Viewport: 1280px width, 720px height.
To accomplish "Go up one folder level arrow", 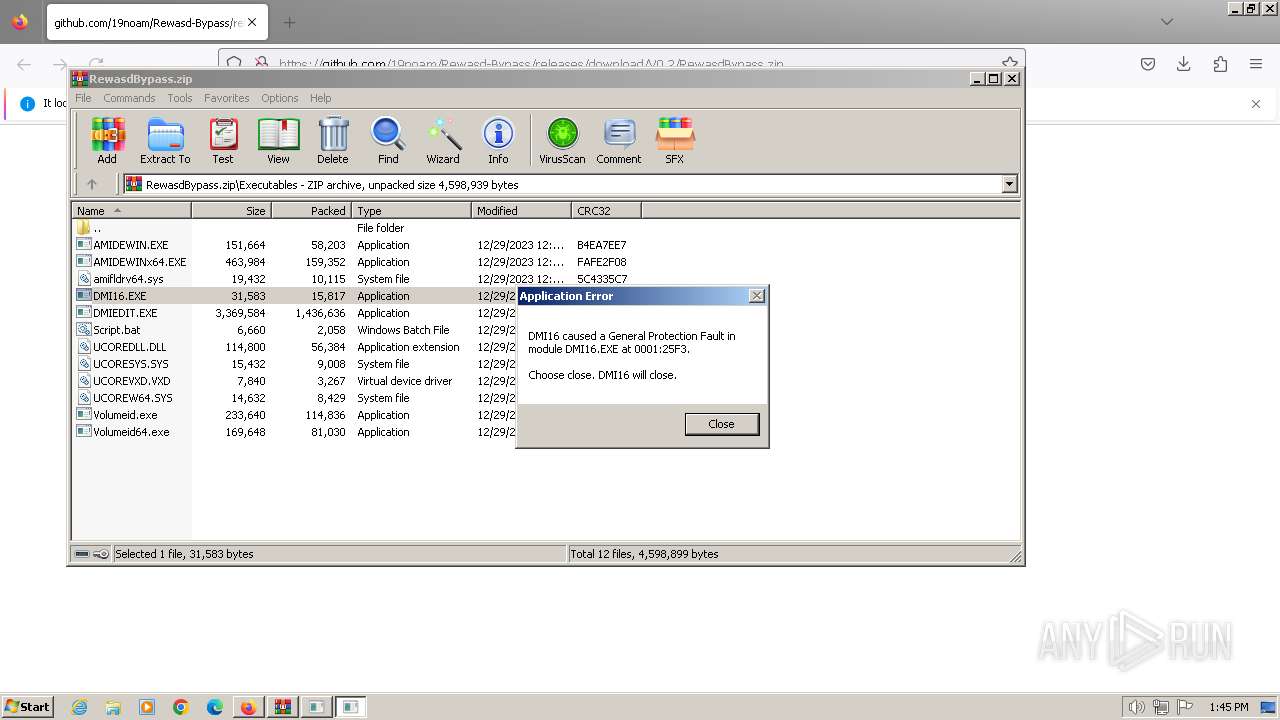I will coord(92,184).
